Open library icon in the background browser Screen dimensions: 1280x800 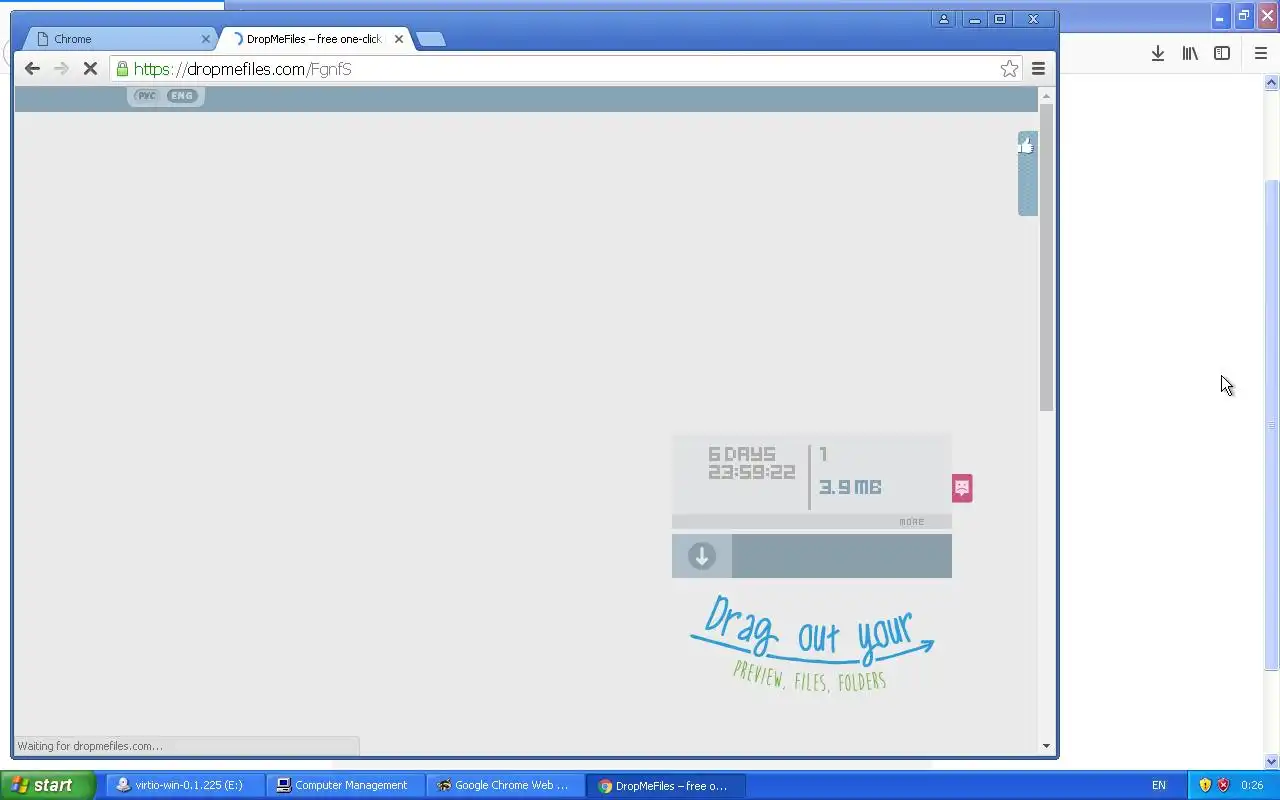click(1190, 53)
